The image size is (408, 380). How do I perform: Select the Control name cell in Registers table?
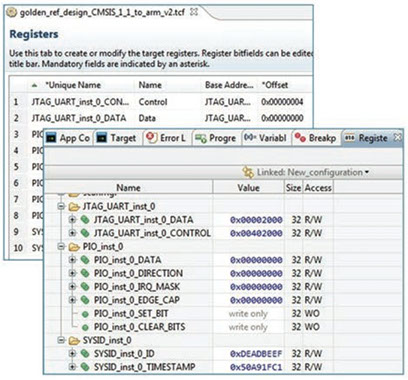[x=153, y=102]
